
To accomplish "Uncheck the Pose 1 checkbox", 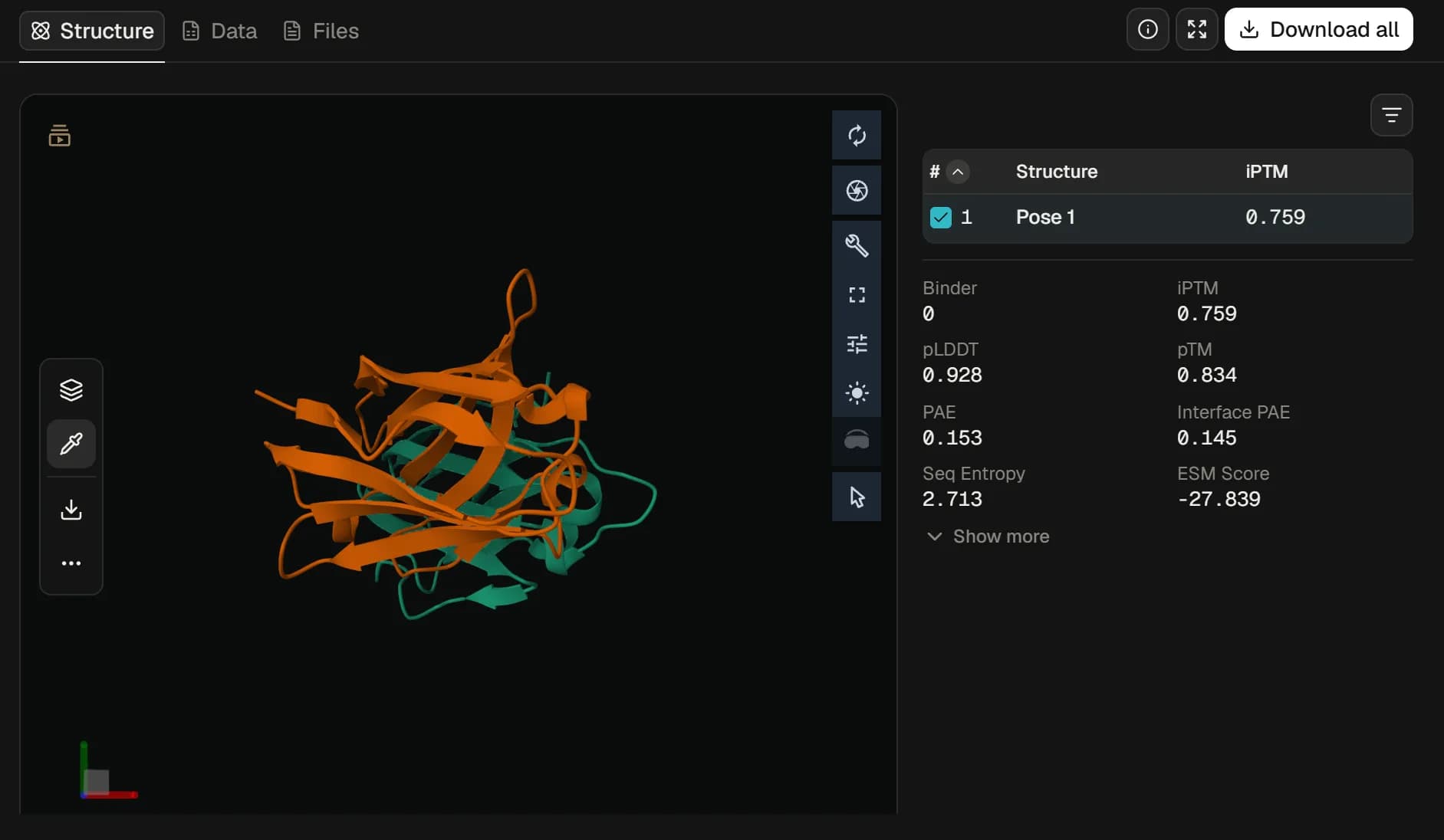I will click(x=941, y=218).
